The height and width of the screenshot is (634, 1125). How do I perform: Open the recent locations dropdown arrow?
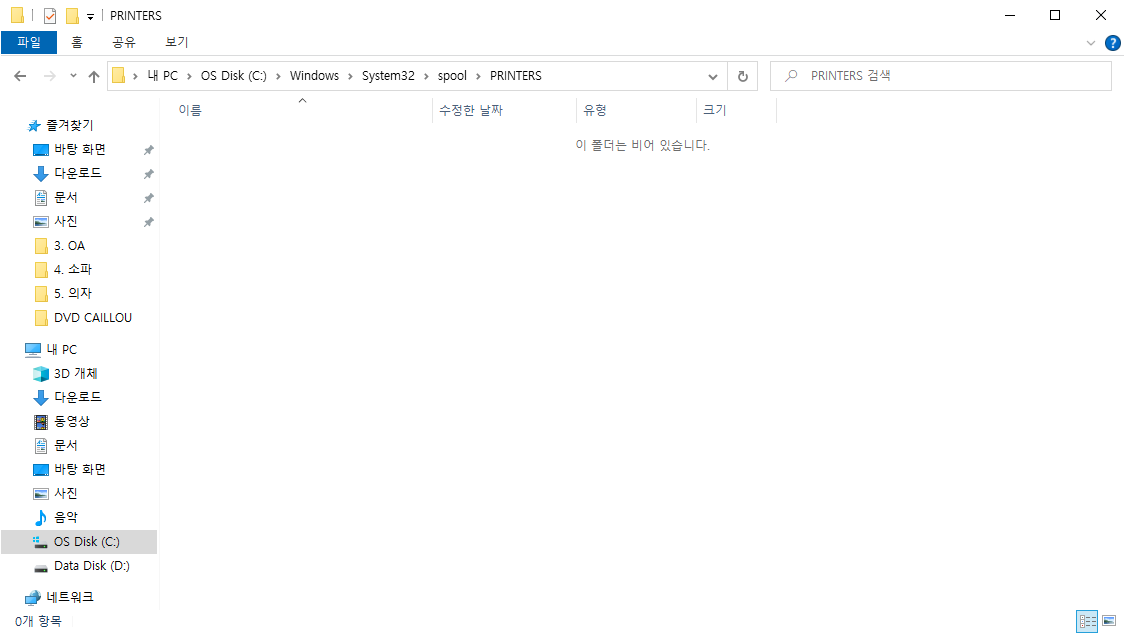click(73, 76)
